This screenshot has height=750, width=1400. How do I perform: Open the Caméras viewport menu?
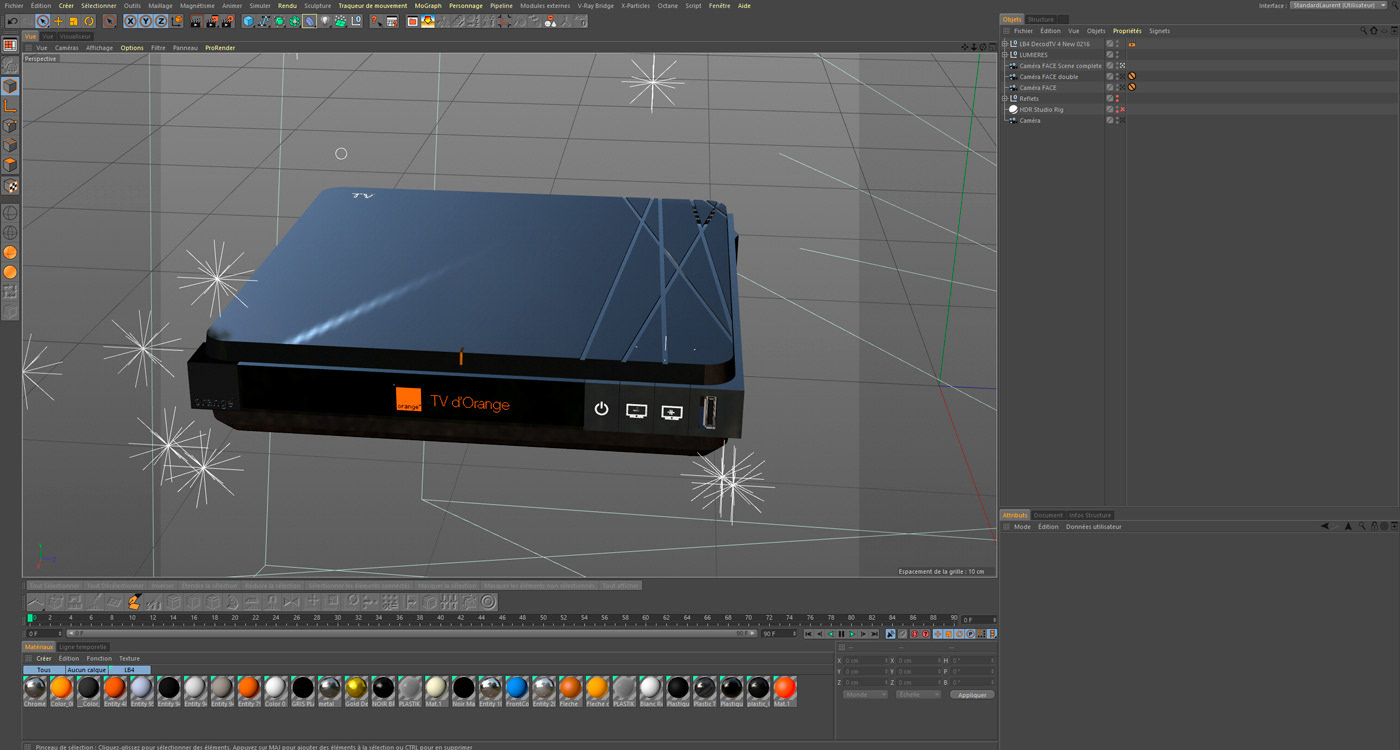[66, 48]
